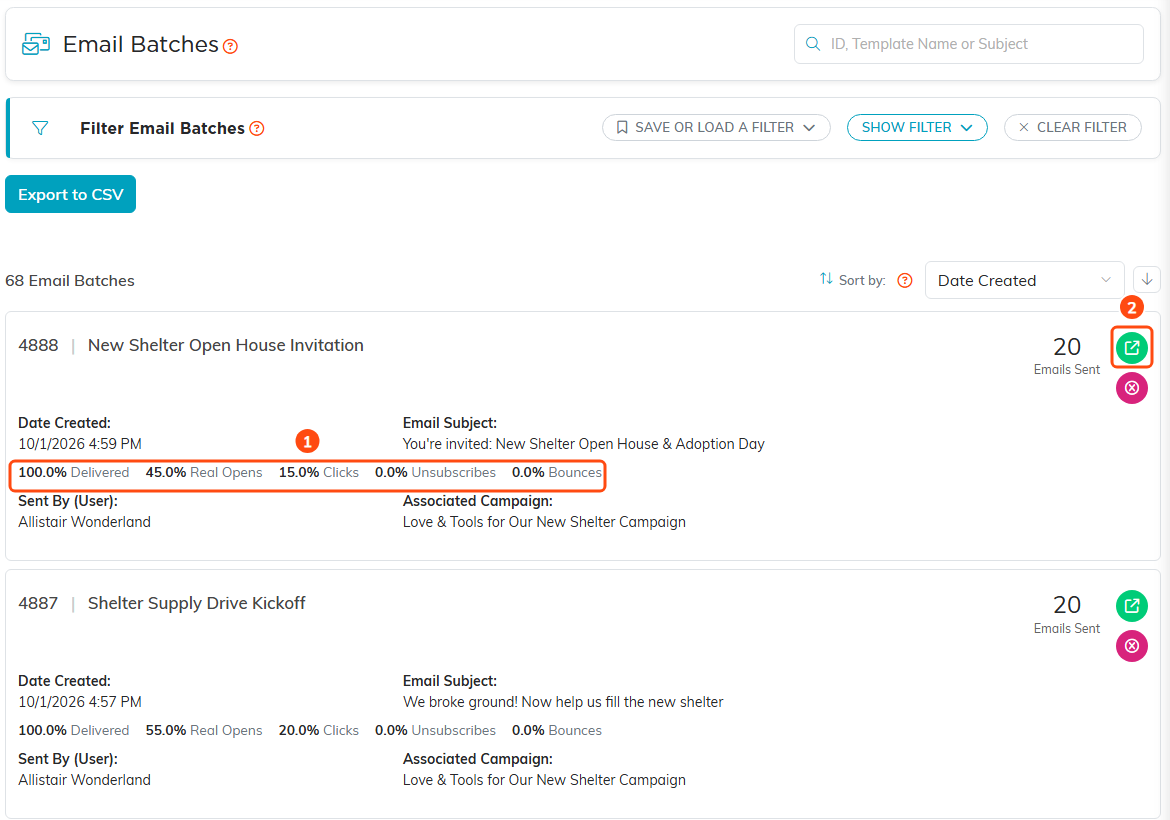Click the batch ID 4888

[38, 345]
